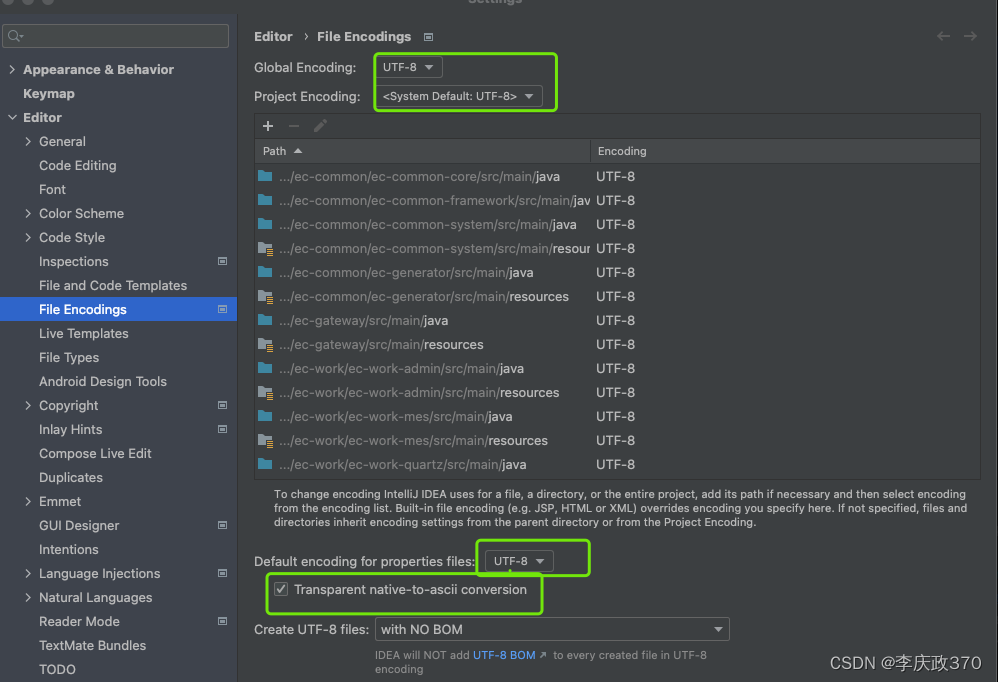Open the Project Encoding dropdown
Image resolution: width=998 pixels, height=682 pixels.
pos(458,96)
